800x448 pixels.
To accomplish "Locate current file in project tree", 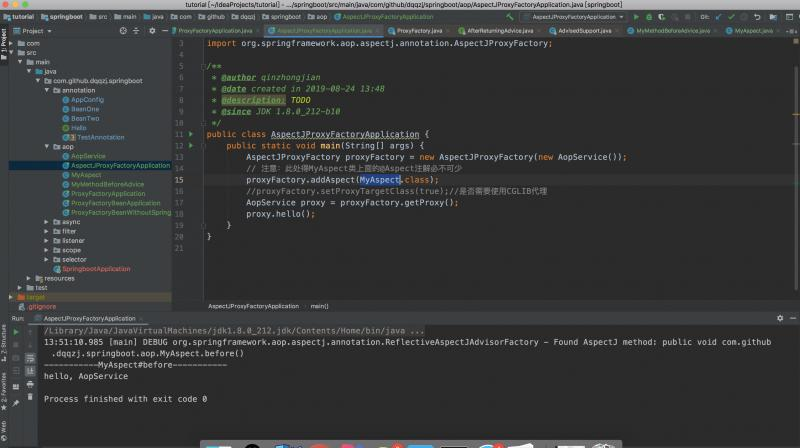I will pyautogui.click(x=123, y=31).
